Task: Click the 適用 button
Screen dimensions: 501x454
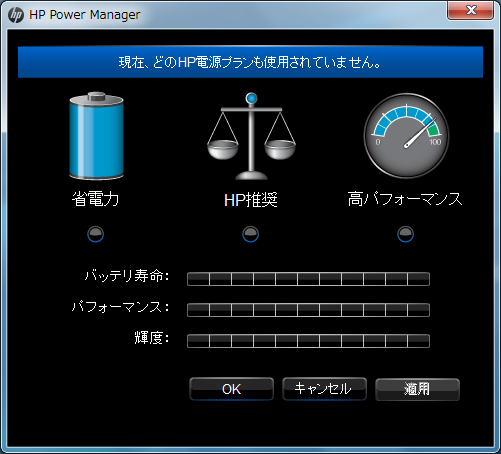Action: pos(417,389)
